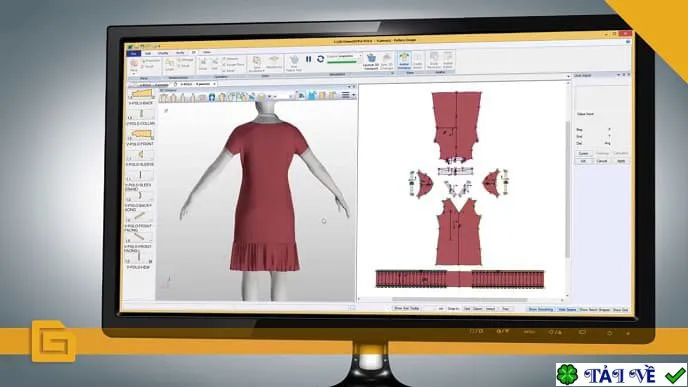Viewport: 688px width, 387px height.
Task: Open the blue File ribbon tab
Action: tap(133, 54)
